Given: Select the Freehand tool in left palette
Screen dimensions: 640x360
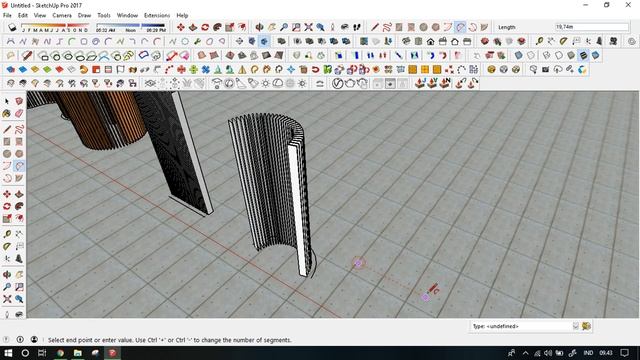Looking at the screenshot, I should click(x=19, y=129).
